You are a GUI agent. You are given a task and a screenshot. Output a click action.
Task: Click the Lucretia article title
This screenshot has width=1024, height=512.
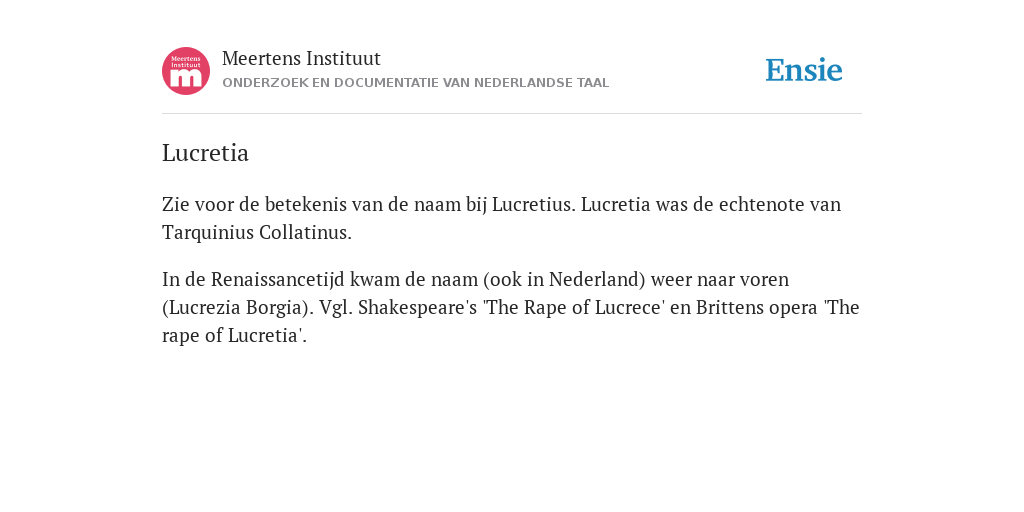[x=205, y=153]
